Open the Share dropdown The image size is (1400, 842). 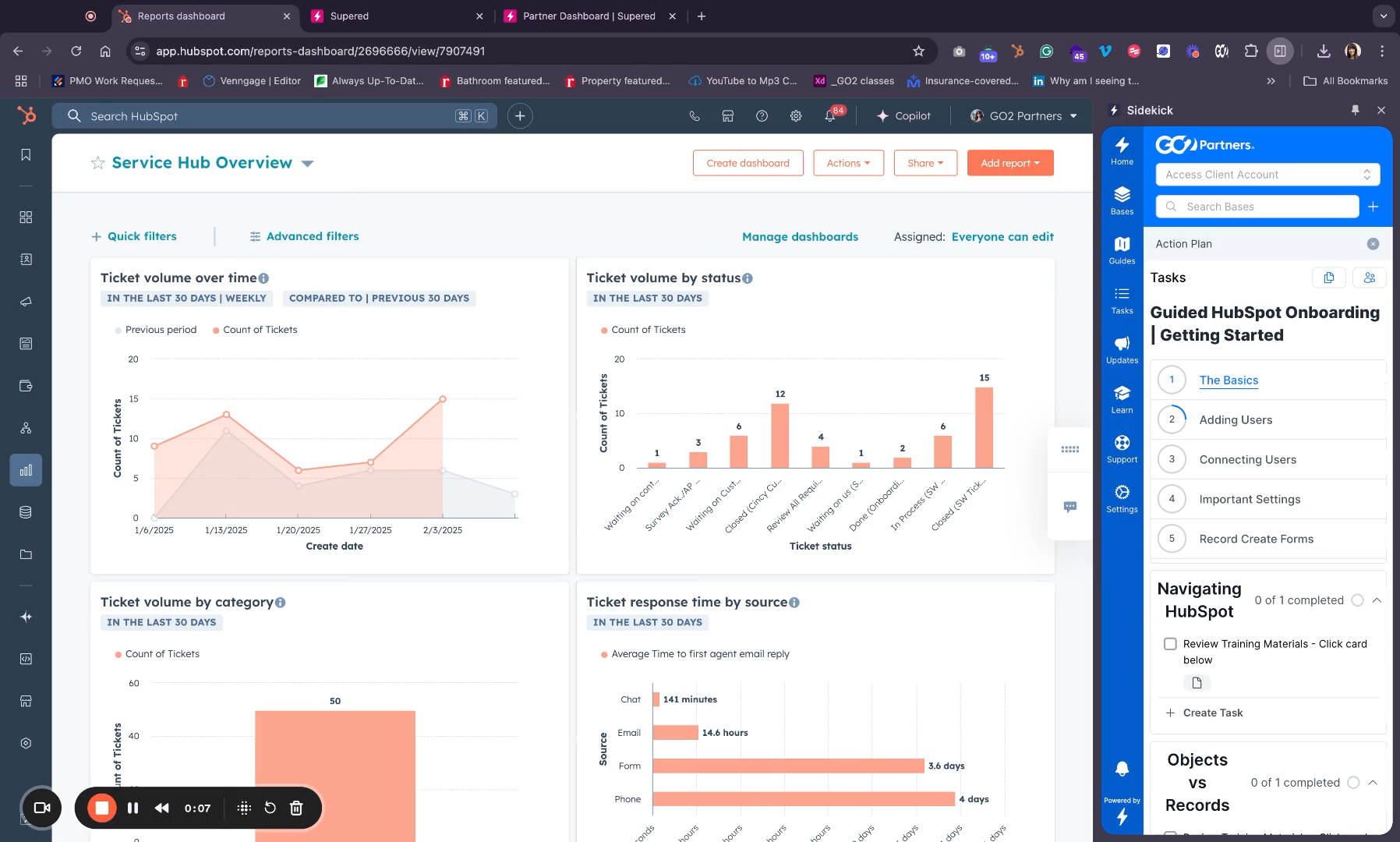[925, 163]
